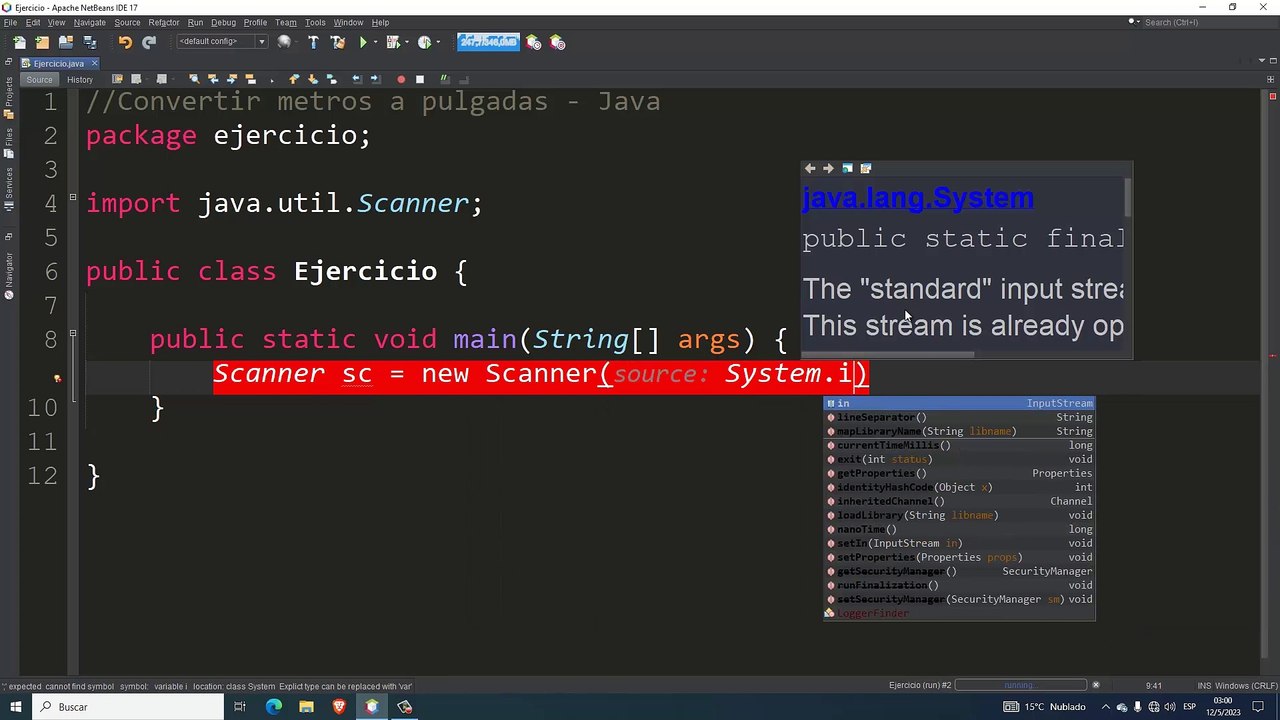1280x720 pixels.
Task: Toggle Highlight Search in editor toolbar
Action: coord(250,79)
